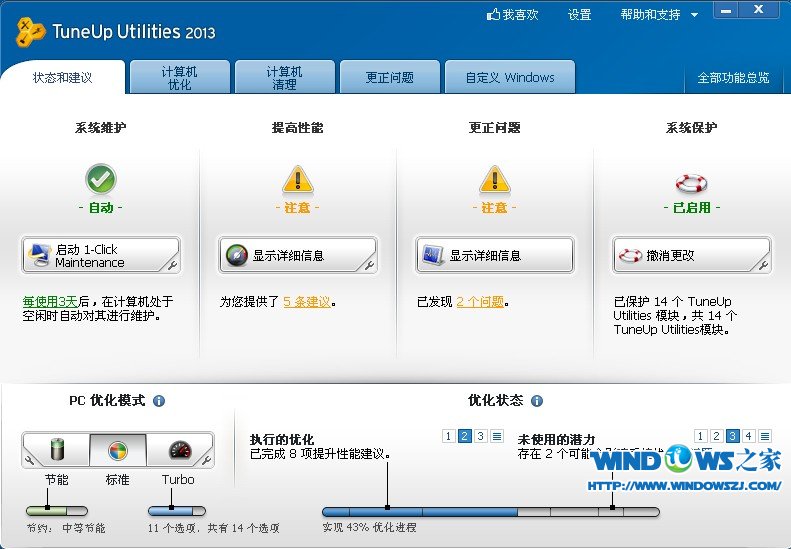The image size is (791, 549).
Task: Expand the 帮助和支持 dropdown menu
Action: pos(694,15)
